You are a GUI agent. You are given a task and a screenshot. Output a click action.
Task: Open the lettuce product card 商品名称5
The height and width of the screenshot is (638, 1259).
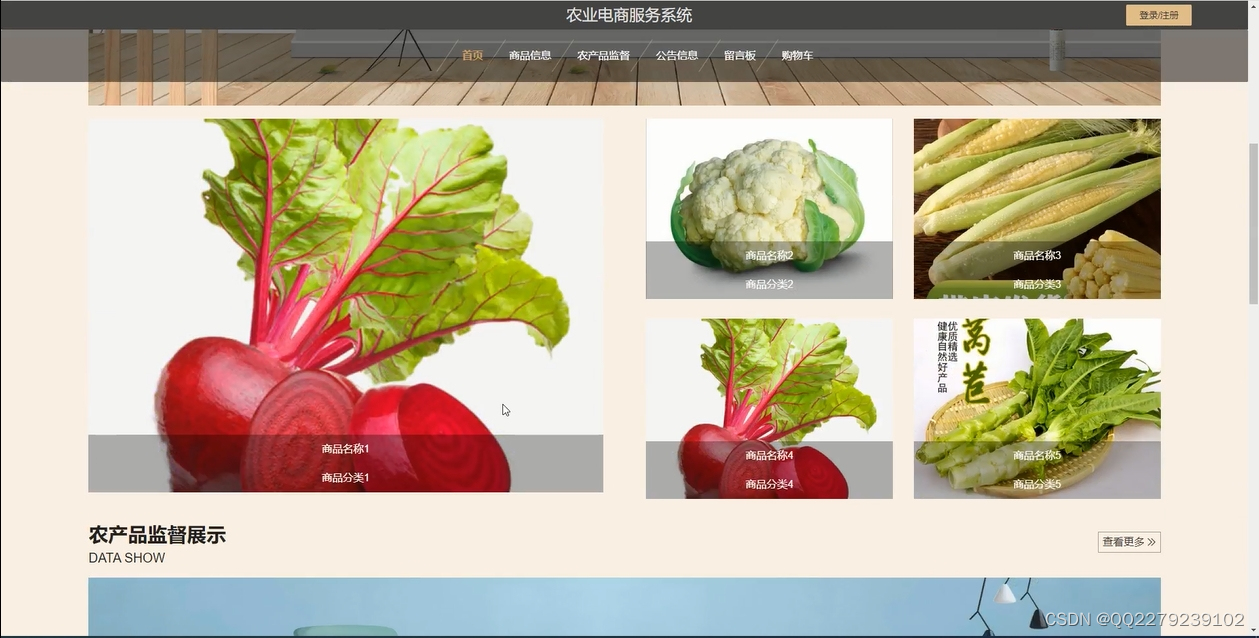(1037, 408)
